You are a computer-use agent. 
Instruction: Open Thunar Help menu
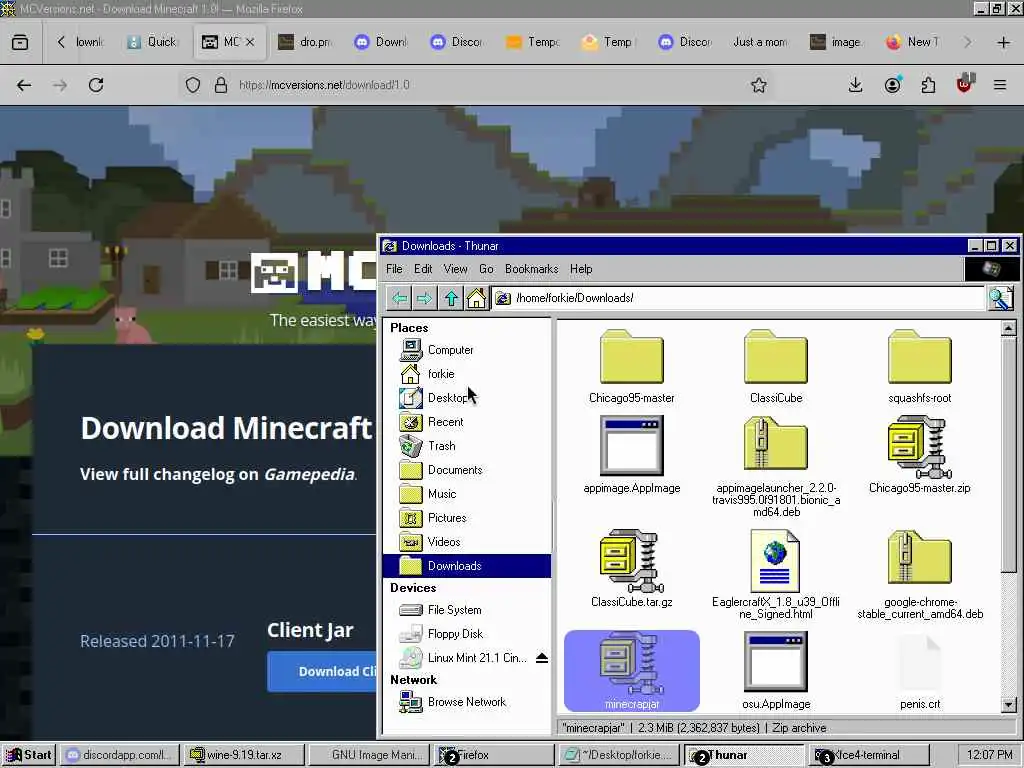click(581, 269)
